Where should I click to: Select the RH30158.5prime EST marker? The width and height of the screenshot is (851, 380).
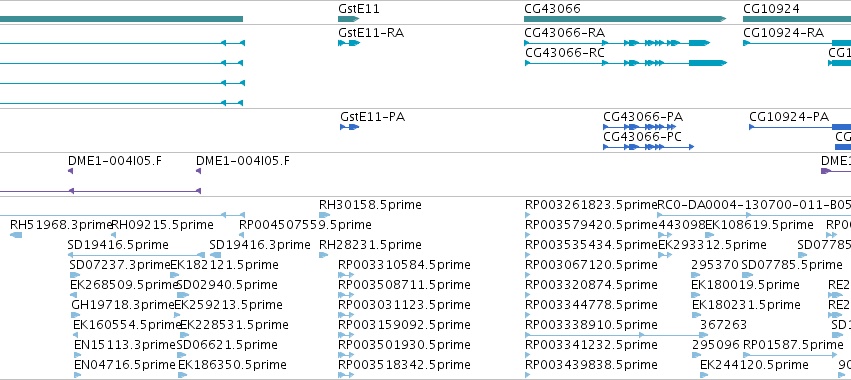click(324, 215)
